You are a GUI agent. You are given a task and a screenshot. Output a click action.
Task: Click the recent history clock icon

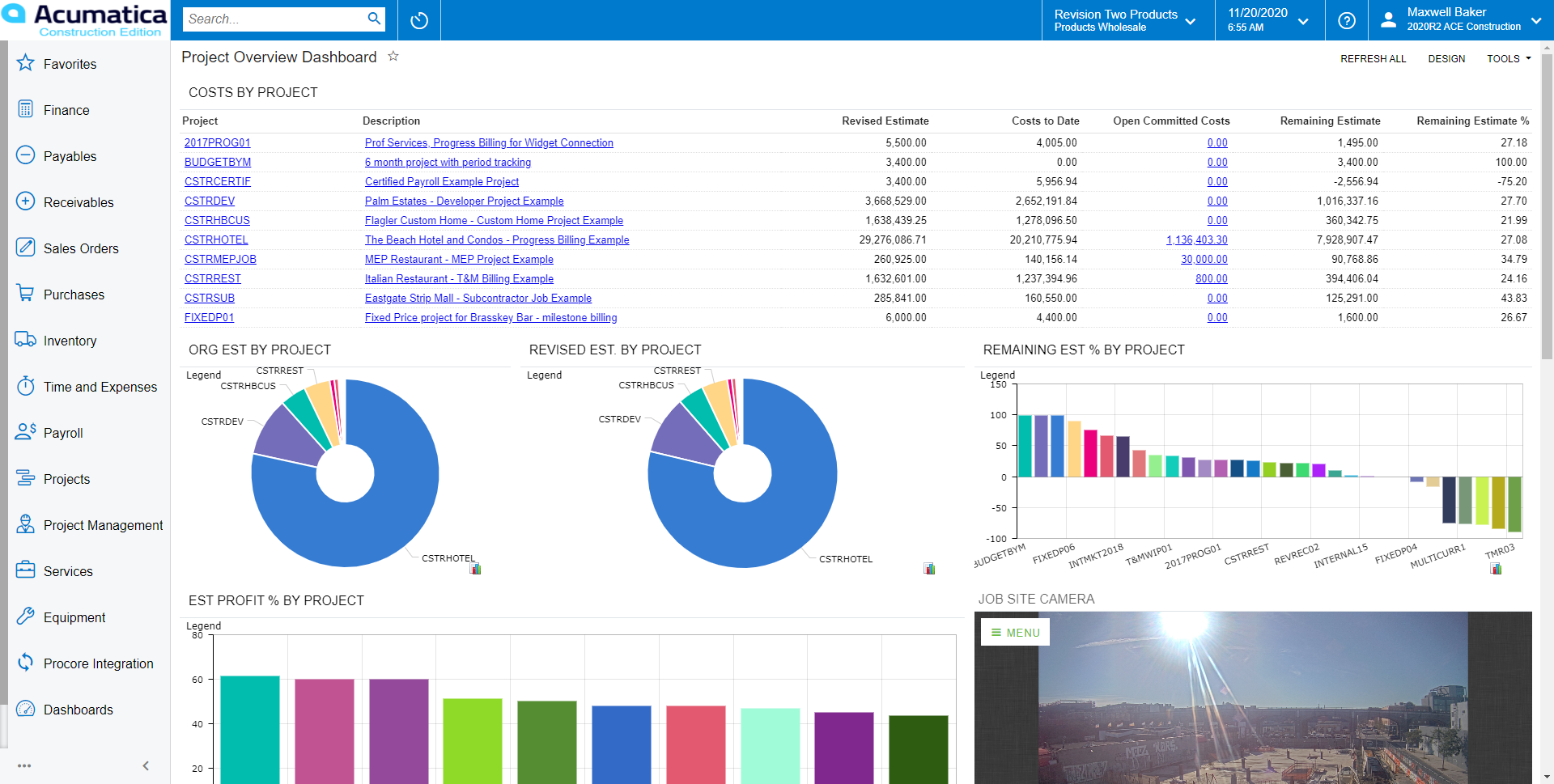[419, 20]
